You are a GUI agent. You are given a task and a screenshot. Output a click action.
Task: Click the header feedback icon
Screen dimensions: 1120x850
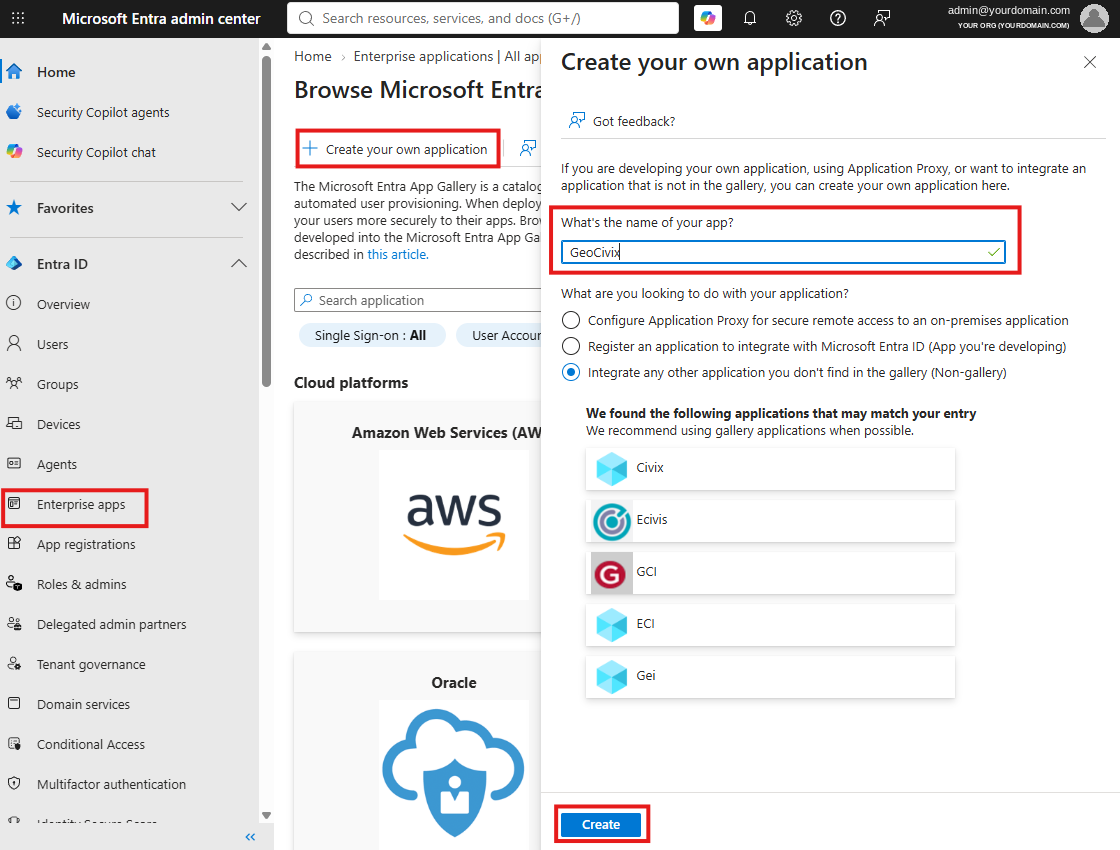[x=882, y=19]
